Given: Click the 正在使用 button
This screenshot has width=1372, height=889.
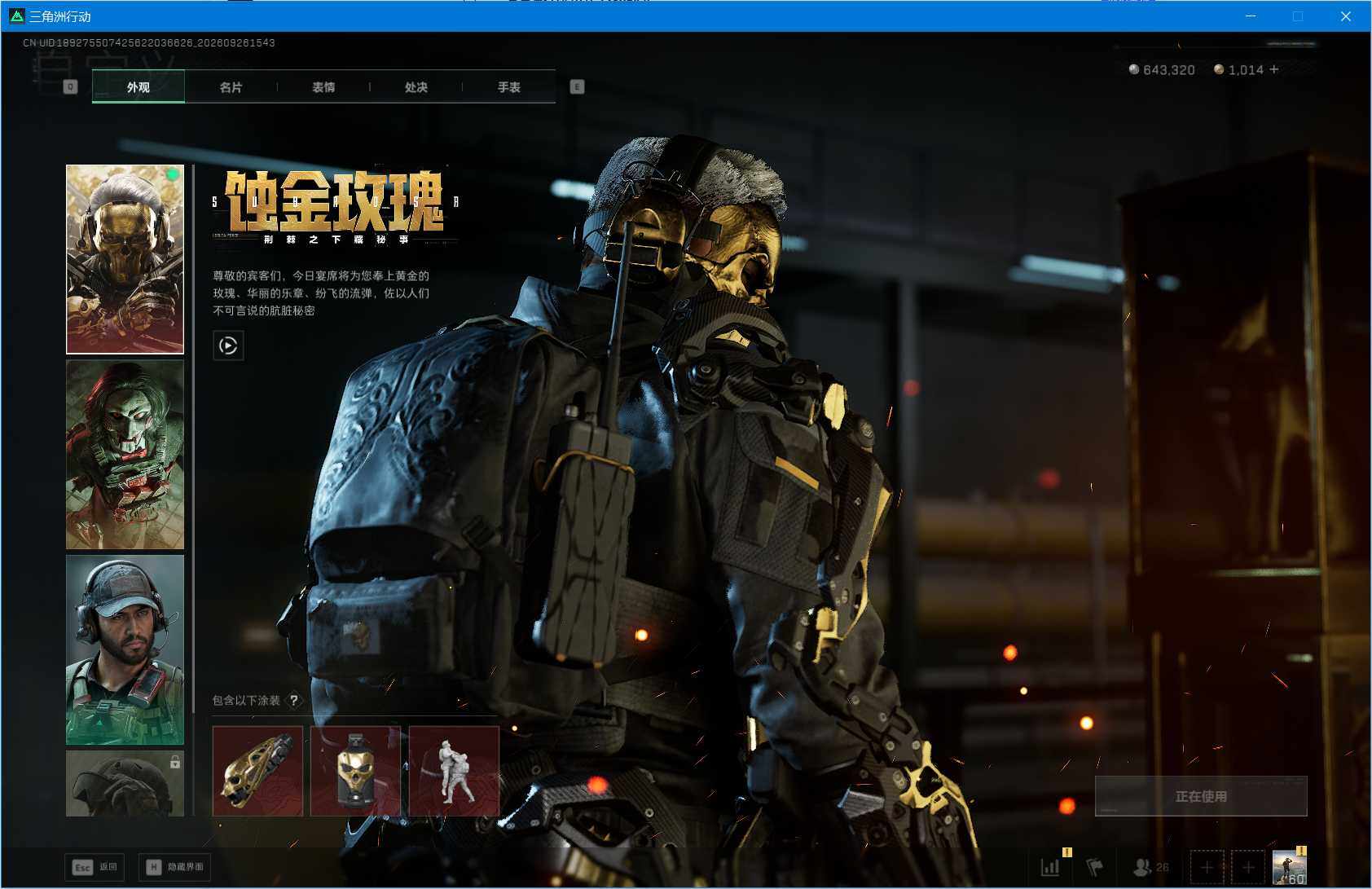Looking at the screenshot, I should pos(1201,796).
